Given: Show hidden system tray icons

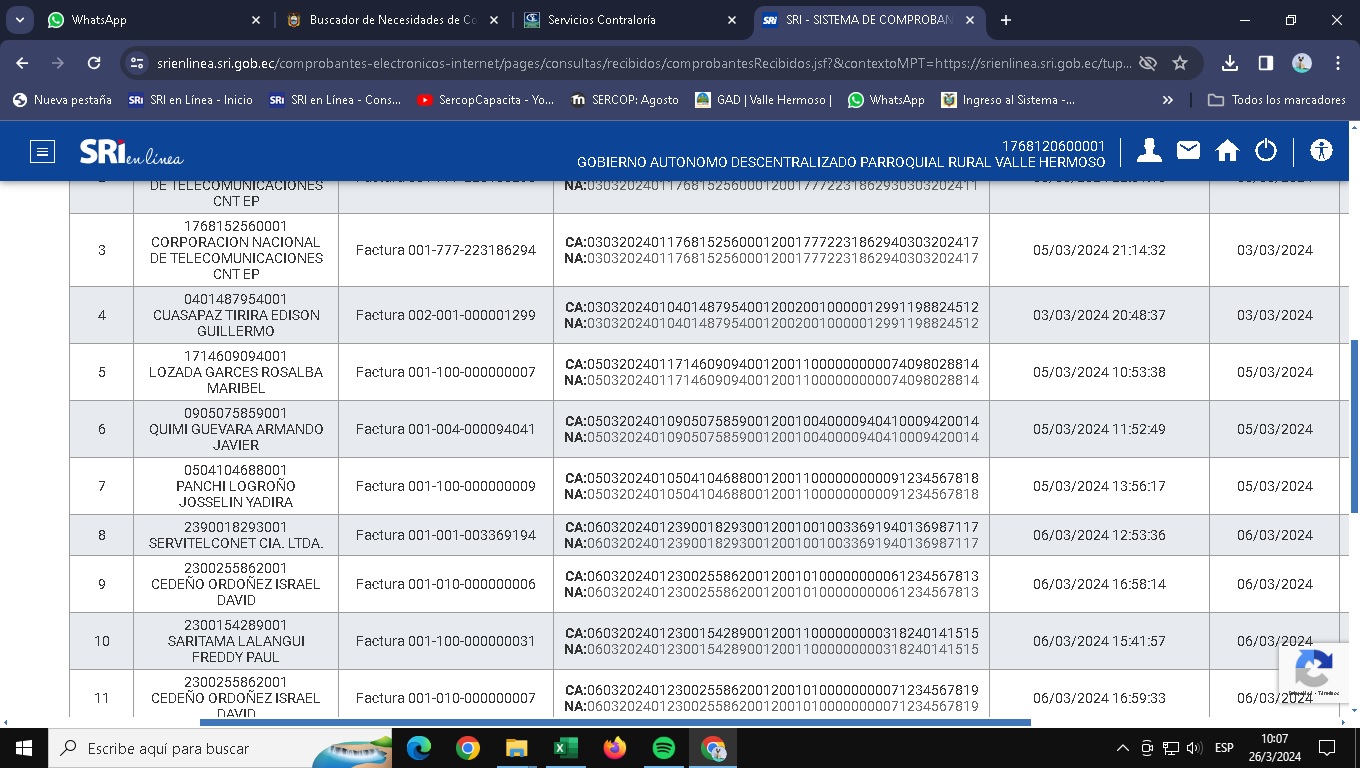Looking at the screenshot, I should pos(1122,748).
